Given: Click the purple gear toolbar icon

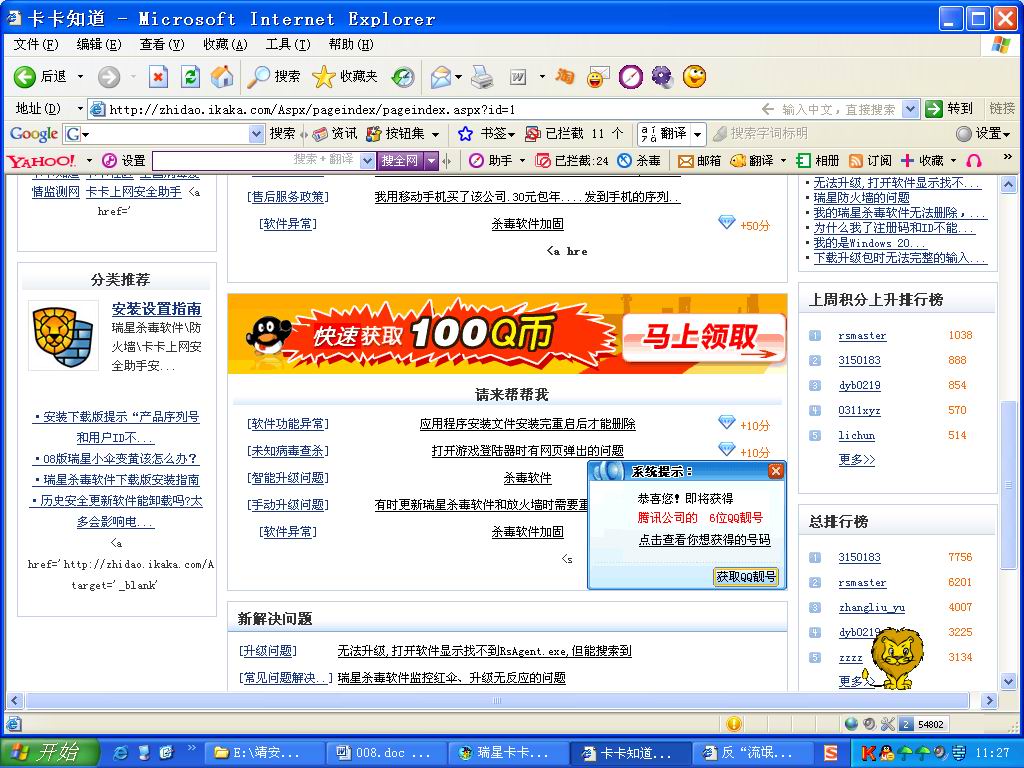Looking at the screenshot, I should pyautogui.click(x=662, y=77).
